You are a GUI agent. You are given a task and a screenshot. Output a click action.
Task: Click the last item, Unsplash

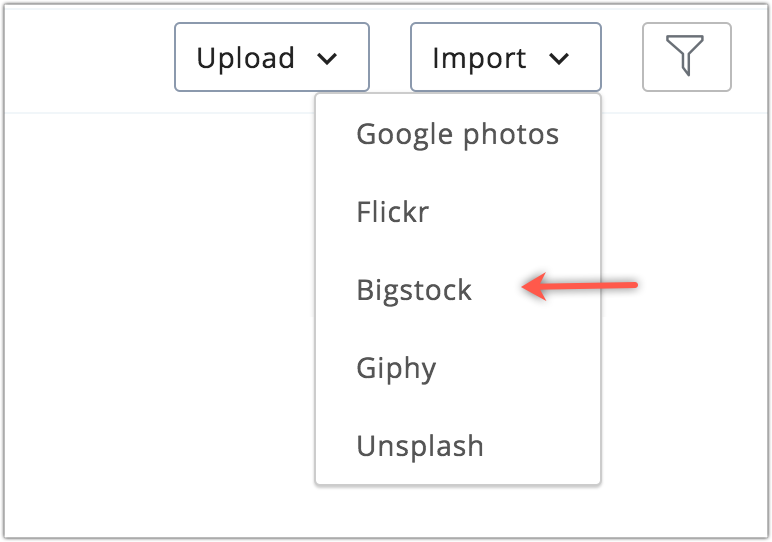tap(420, 446)
